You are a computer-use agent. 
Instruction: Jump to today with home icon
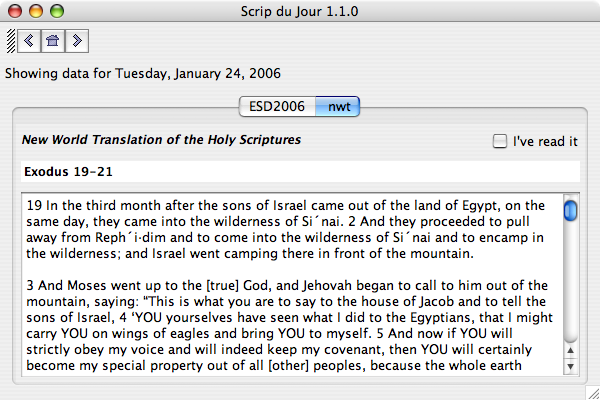click(x=53, y=41)
